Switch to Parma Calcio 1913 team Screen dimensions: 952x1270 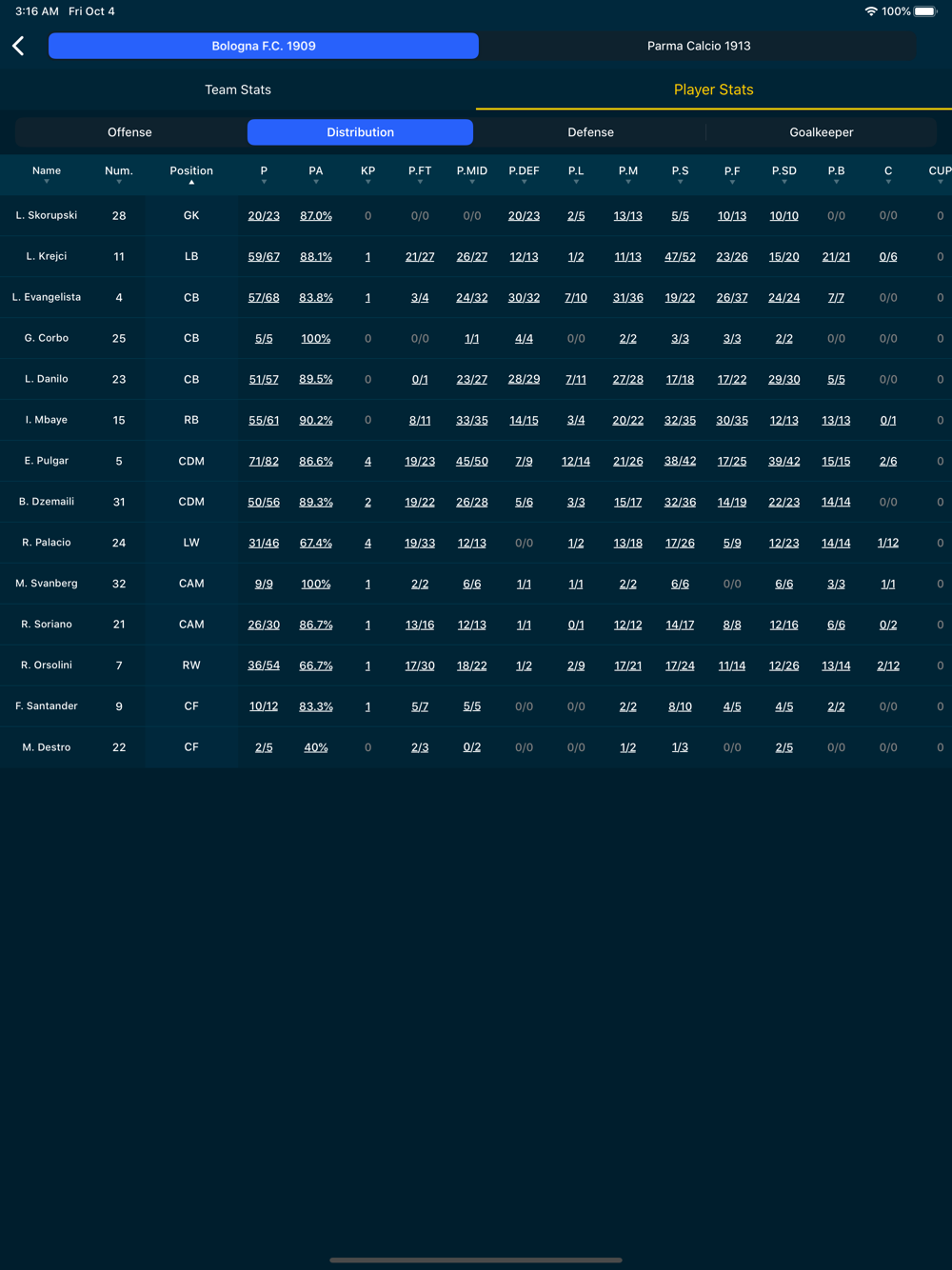point(699,46)
